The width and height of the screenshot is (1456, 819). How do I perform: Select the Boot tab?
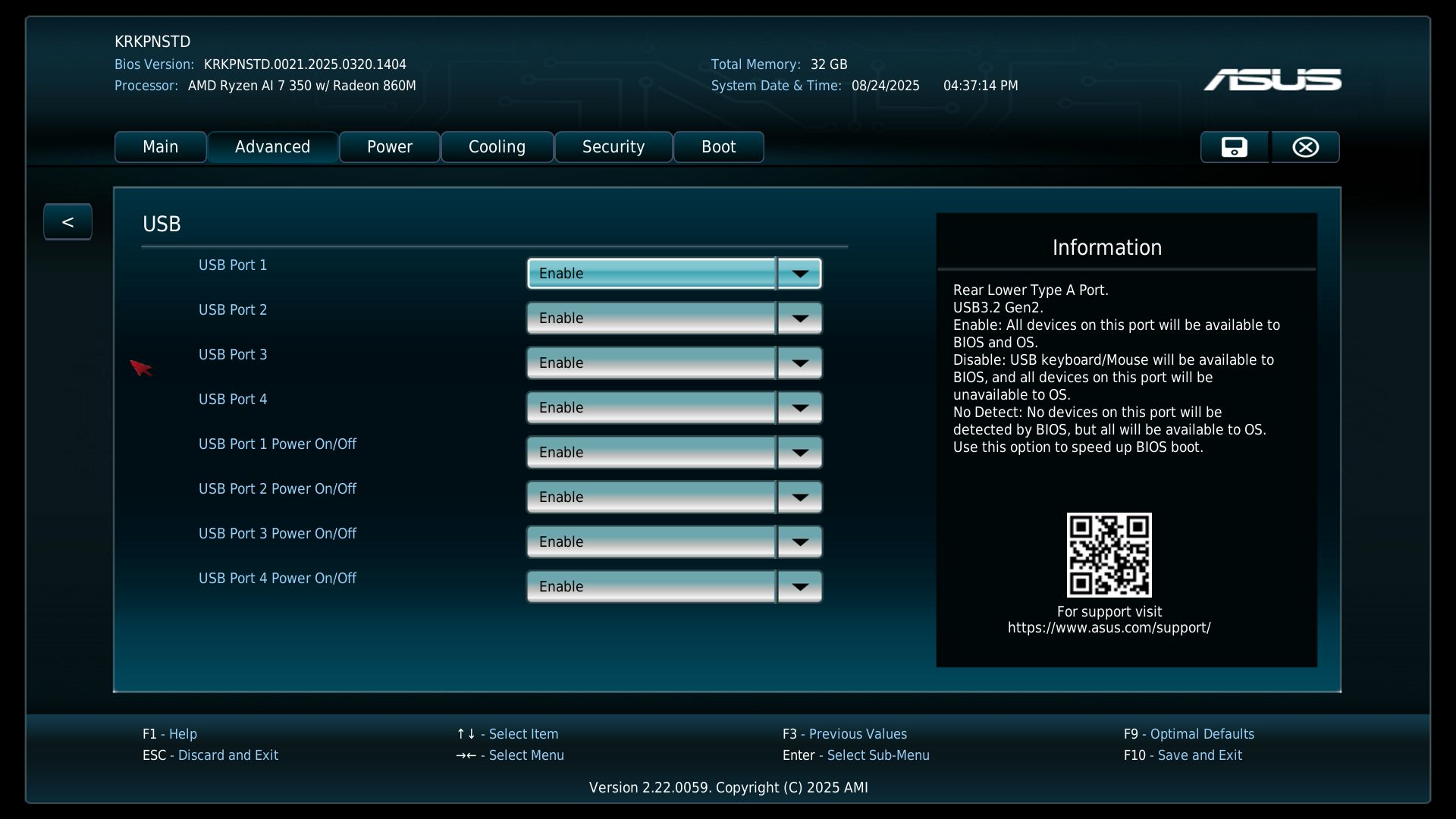(718, 147)
